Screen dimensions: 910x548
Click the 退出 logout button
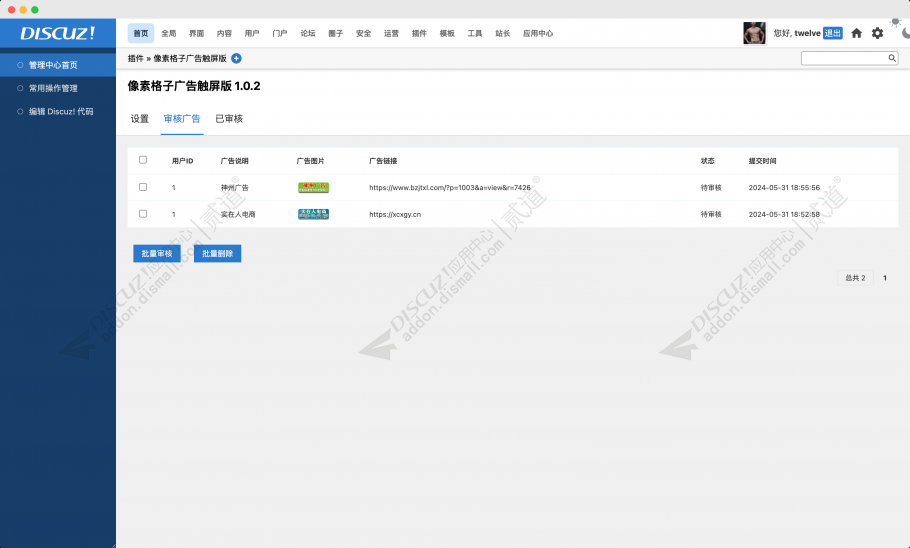[832, 33]
